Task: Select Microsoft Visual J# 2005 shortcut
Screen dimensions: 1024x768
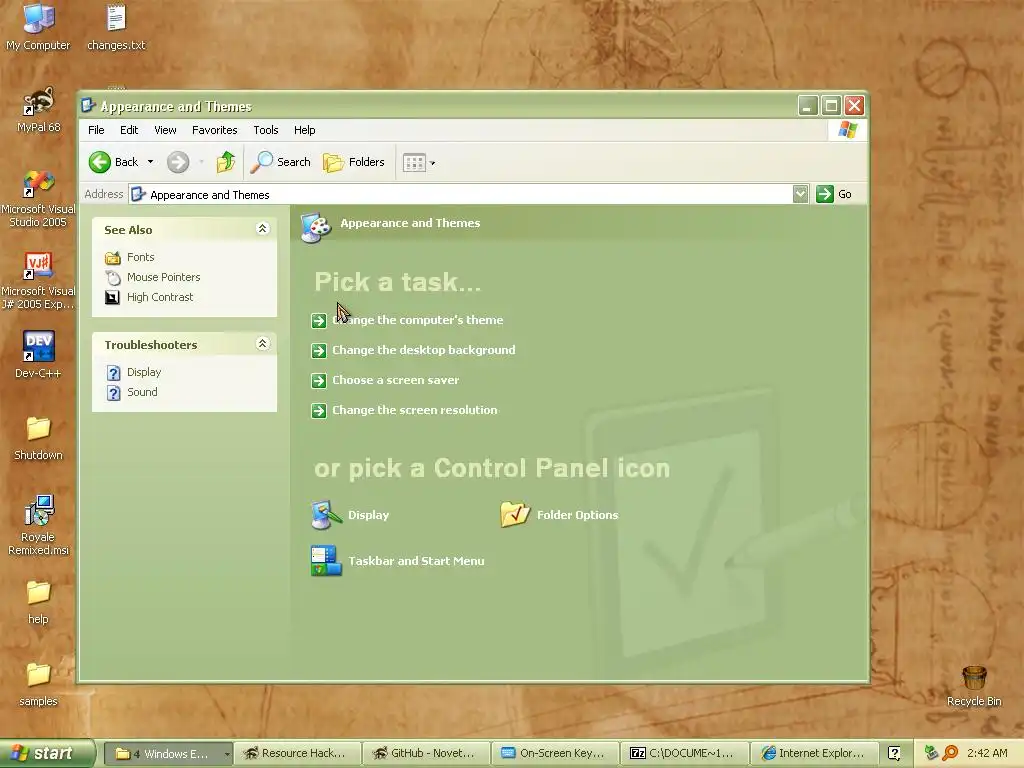Action: [x=38, y=281]
